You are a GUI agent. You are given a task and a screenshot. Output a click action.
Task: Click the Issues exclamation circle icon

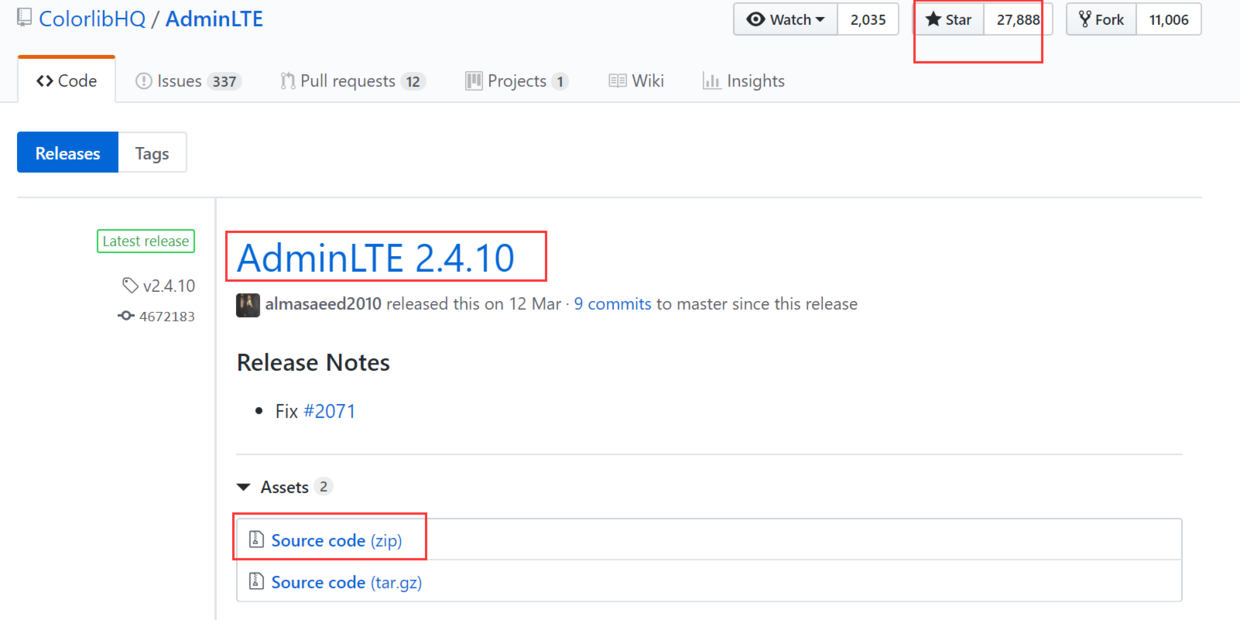pos(144,81)
